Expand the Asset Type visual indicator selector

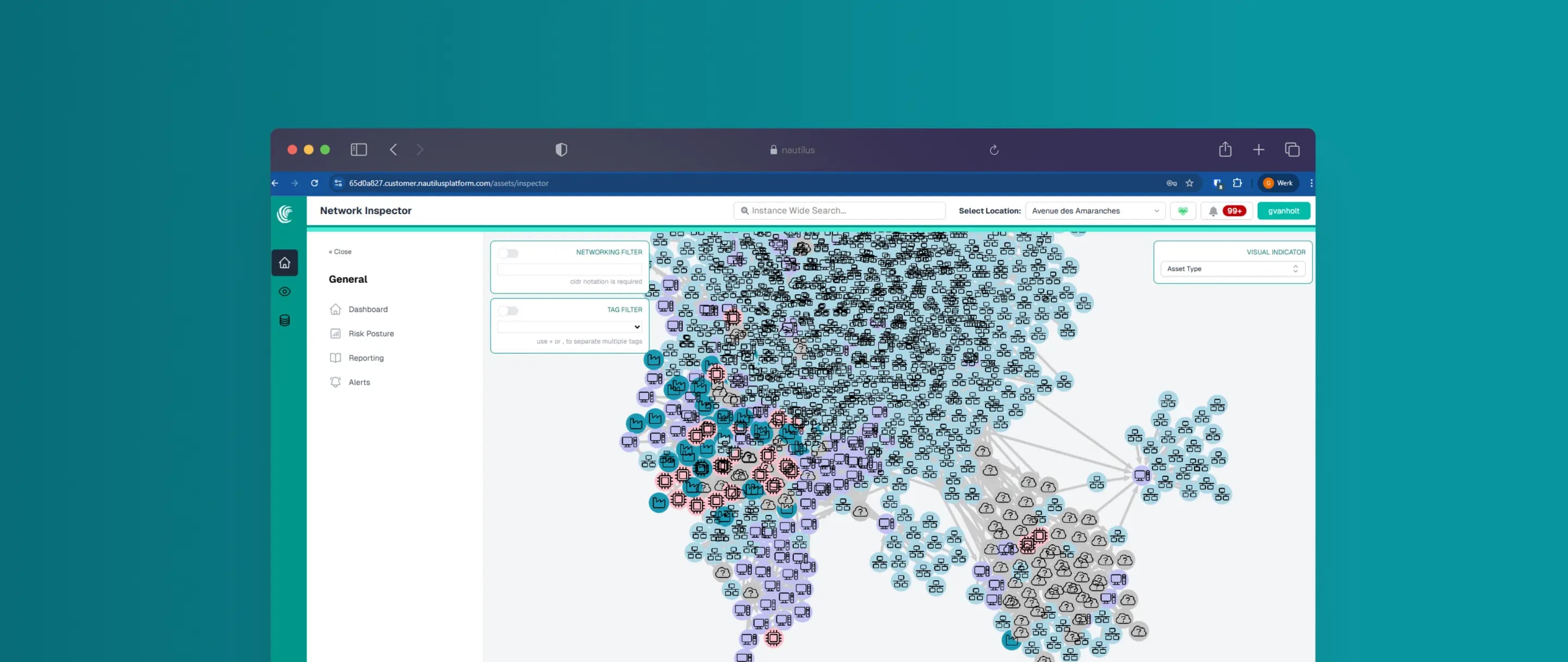pos(1232,269)
